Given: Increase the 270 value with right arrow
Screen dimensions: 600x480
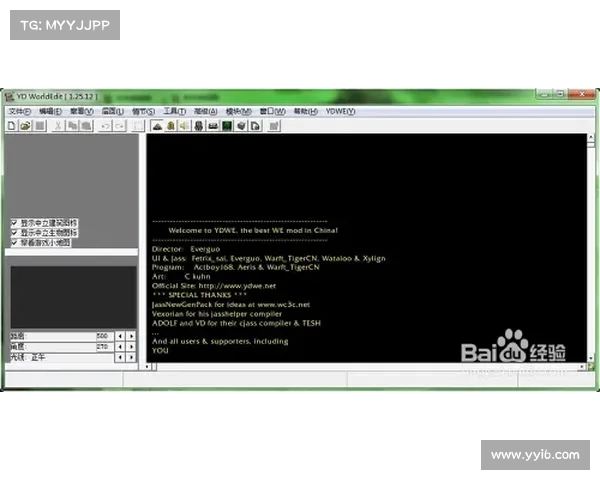Looking at the screenshot, I should (x=131, y=347).
